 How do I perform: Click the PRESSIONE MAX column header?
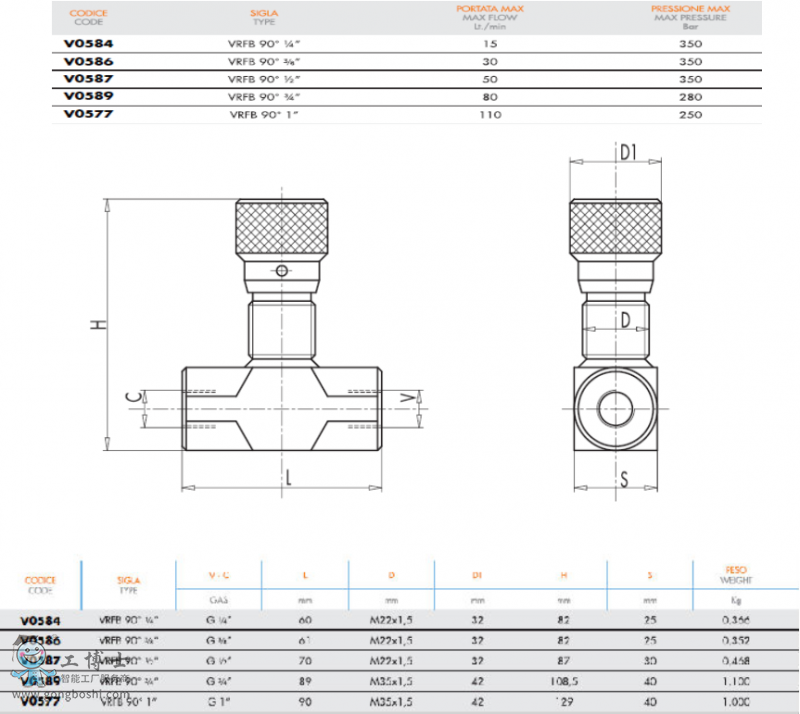tap(691, 17)
